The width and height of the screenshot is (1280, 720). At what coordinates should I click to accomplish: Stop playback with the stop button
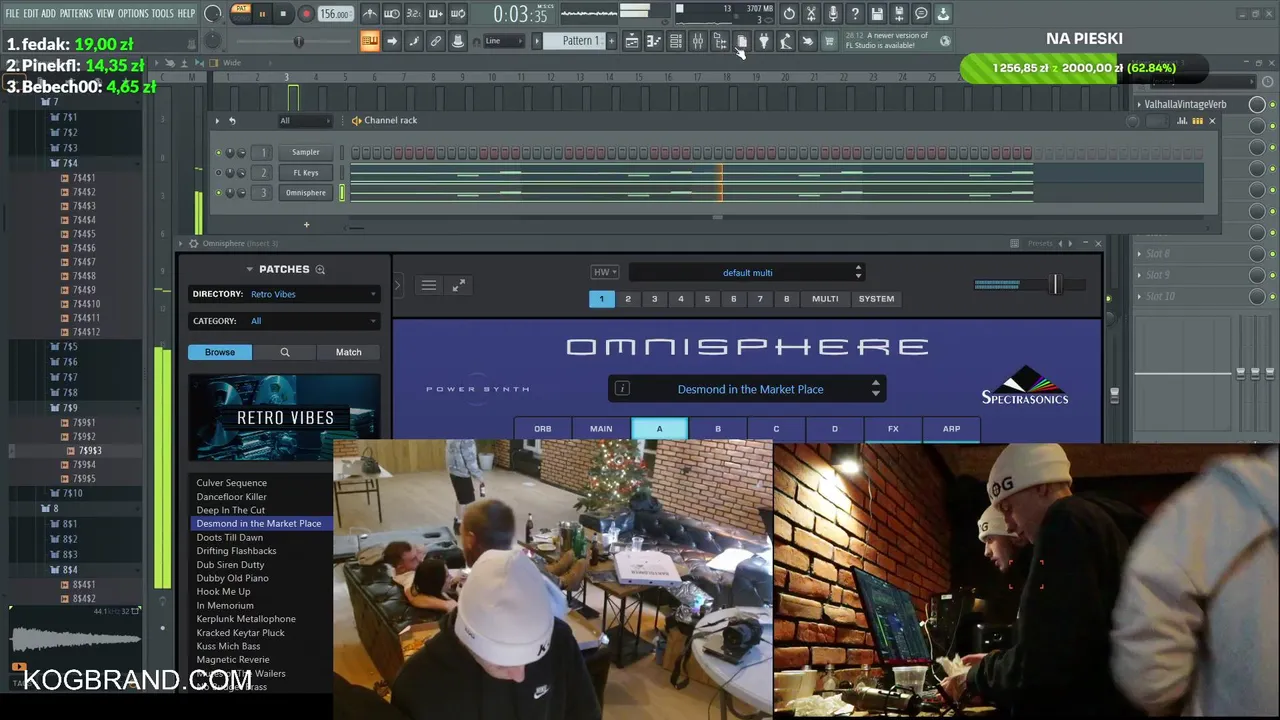tap(284, 14)
